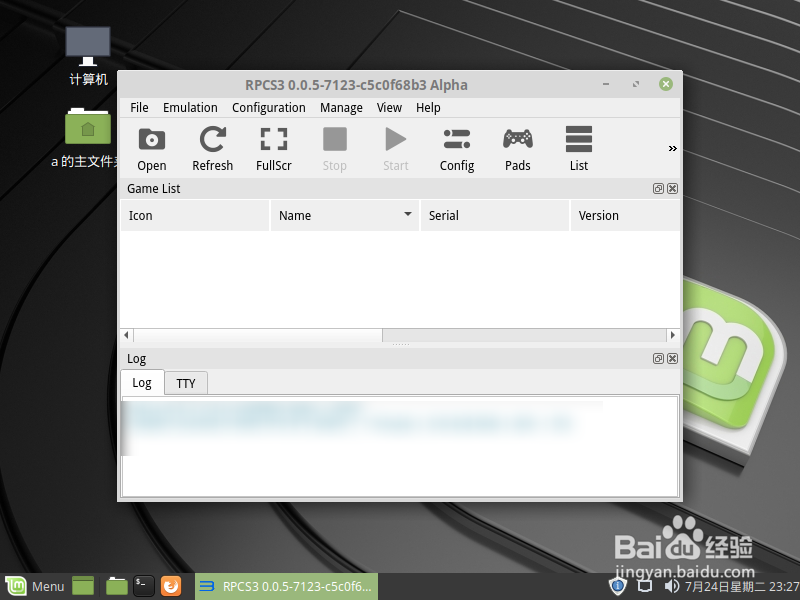The height and width of the screenshot is (600, 800).
Task: Click the network tray icon
Action: [645, 586]
